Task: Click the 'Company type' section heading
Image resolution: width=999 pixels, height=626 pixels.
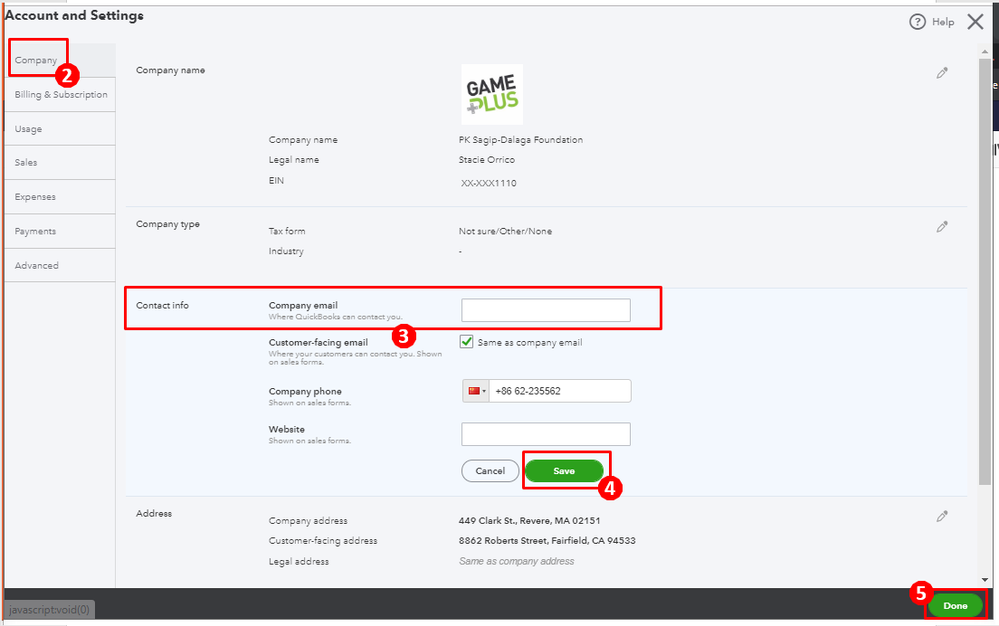Action: (168, 224)
